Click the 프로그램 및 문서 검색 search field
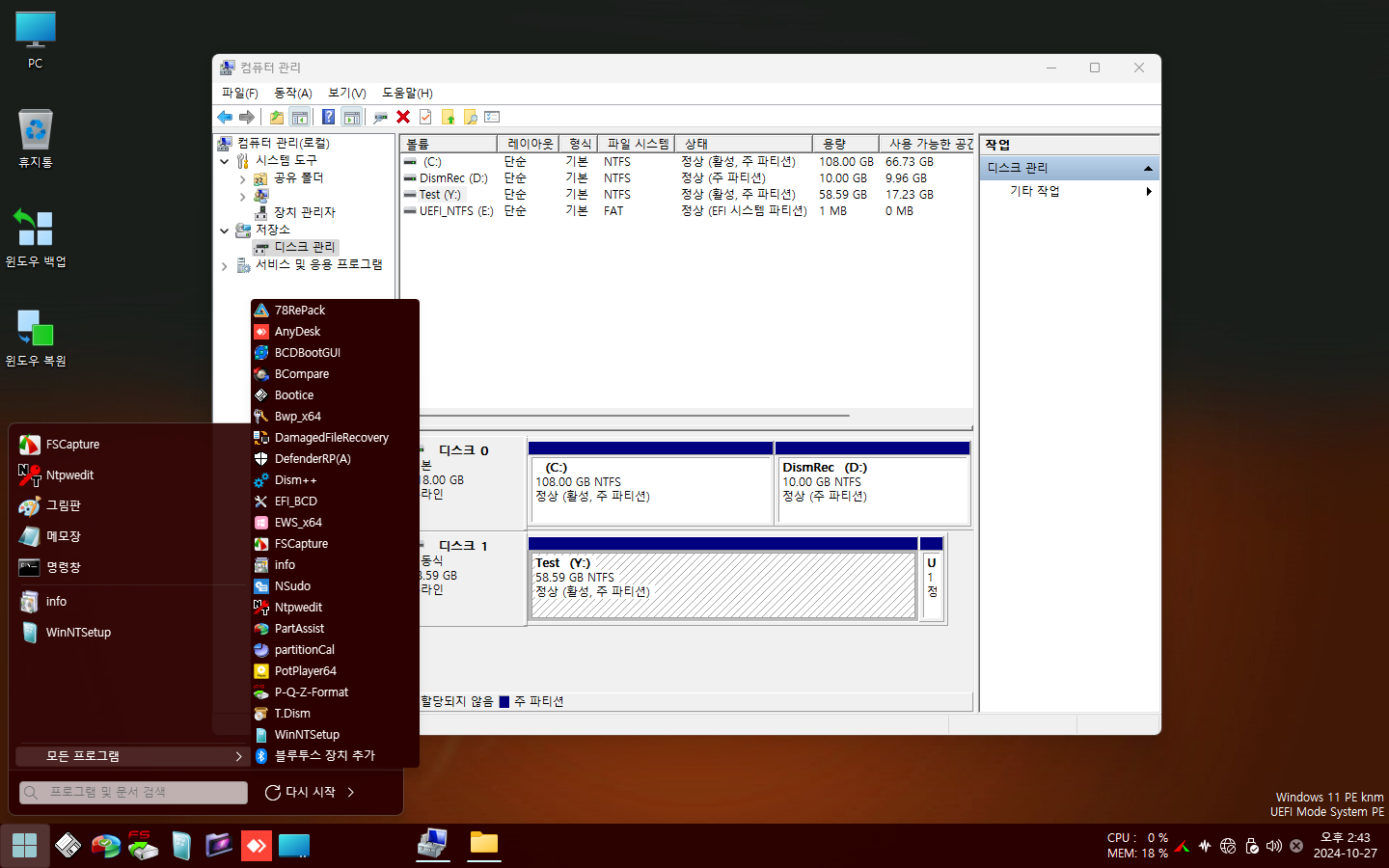 point(133,792)
